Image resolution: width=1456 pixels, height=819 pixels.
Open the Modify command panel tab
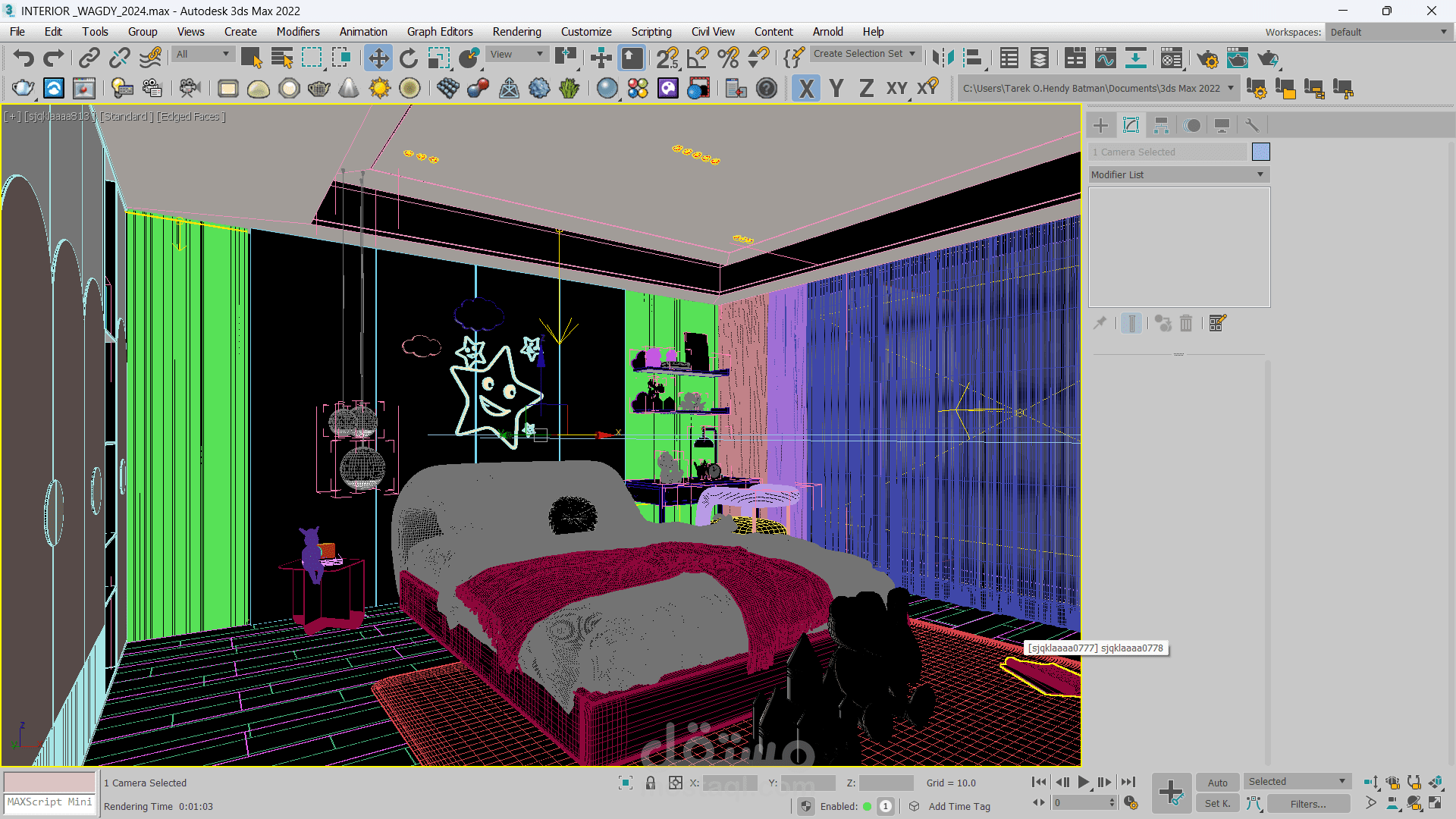click(x=1131, y=125)
